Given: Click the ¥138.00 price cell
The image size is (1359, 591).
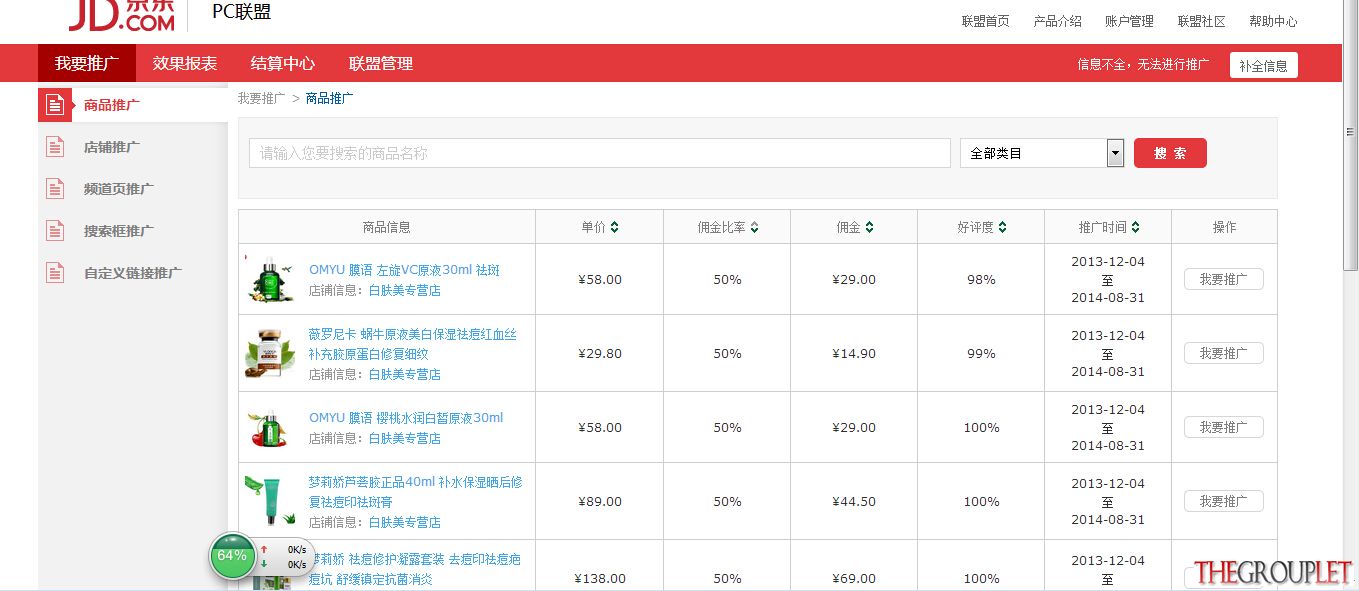Looking at the screenshot, I should [x=600, y=578].
